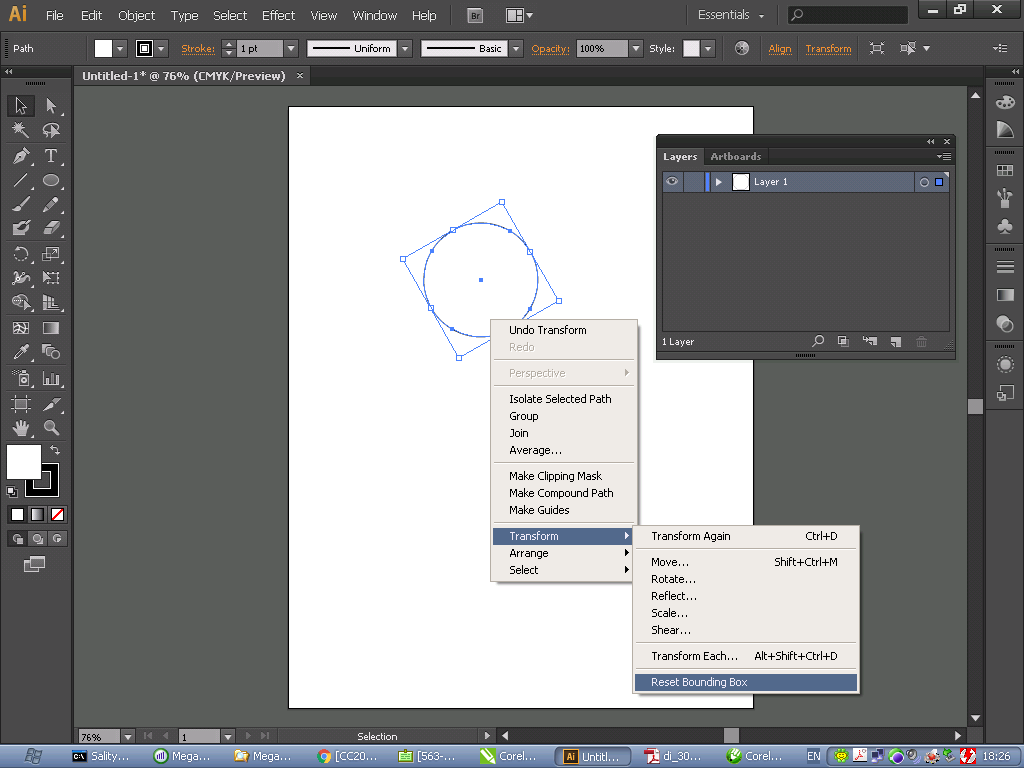The image size is (1024, 768).
Task: Open Adobe Bridge via Br icon
Action: (x=475, y=16)
